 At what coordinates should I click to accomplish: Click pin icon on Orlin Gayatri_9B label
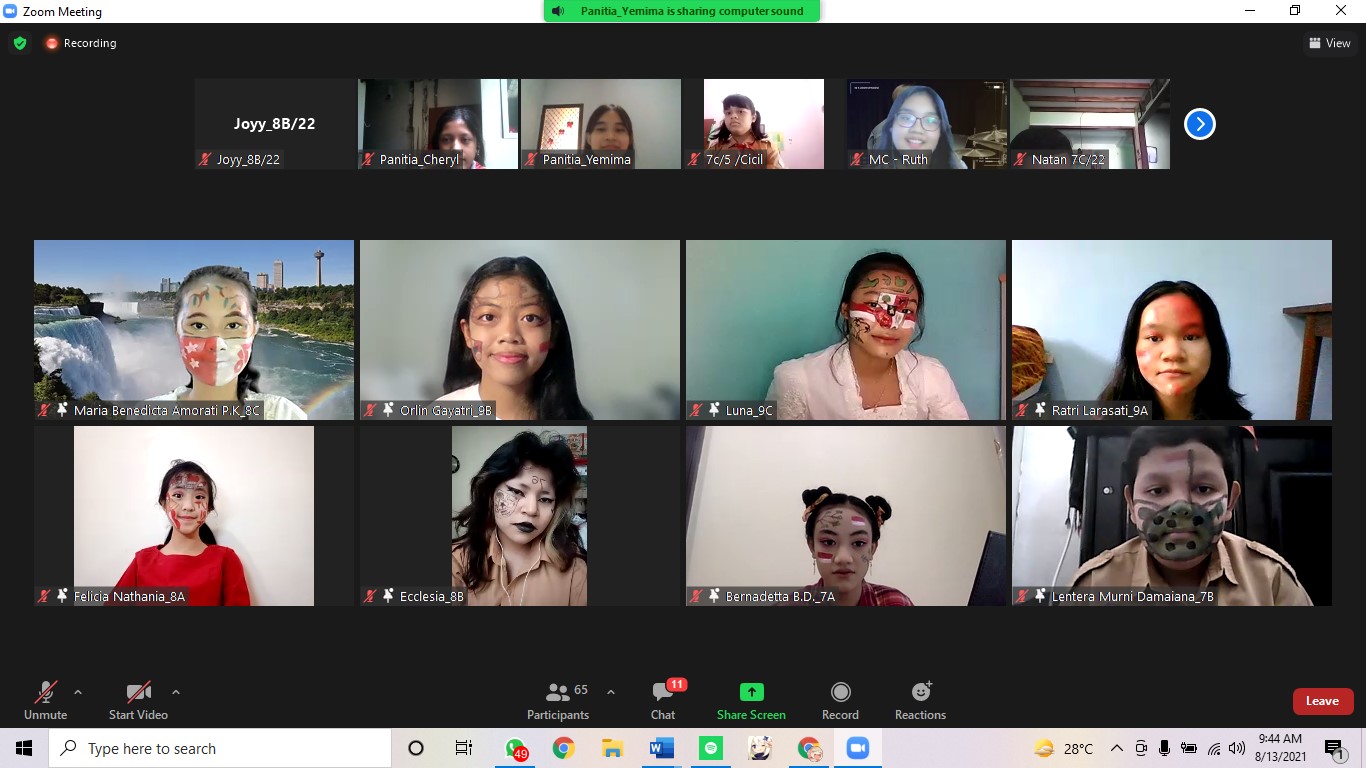pyautogui.click(x=388, y=410)
